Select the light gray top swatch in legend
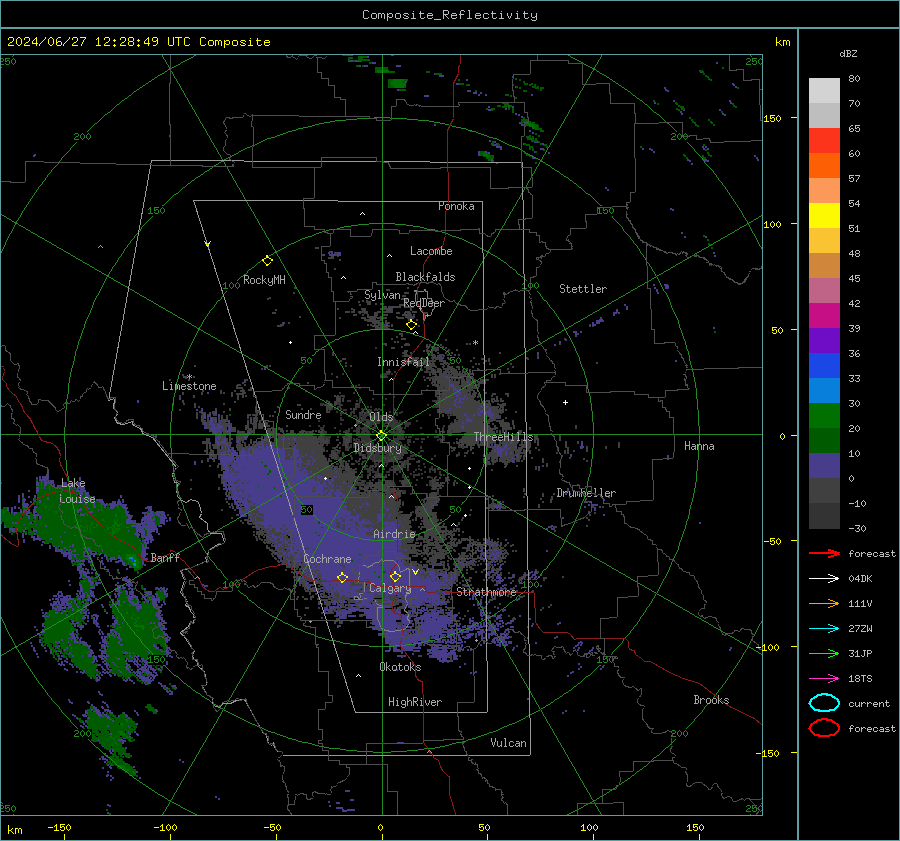900x841 pixels. (x=824, y=90)
